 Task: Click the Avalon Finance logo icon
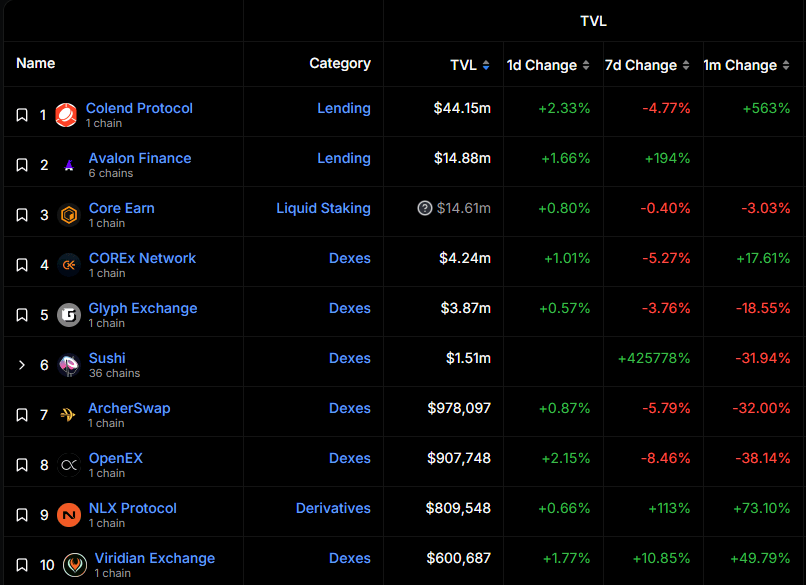click(69, 164)
